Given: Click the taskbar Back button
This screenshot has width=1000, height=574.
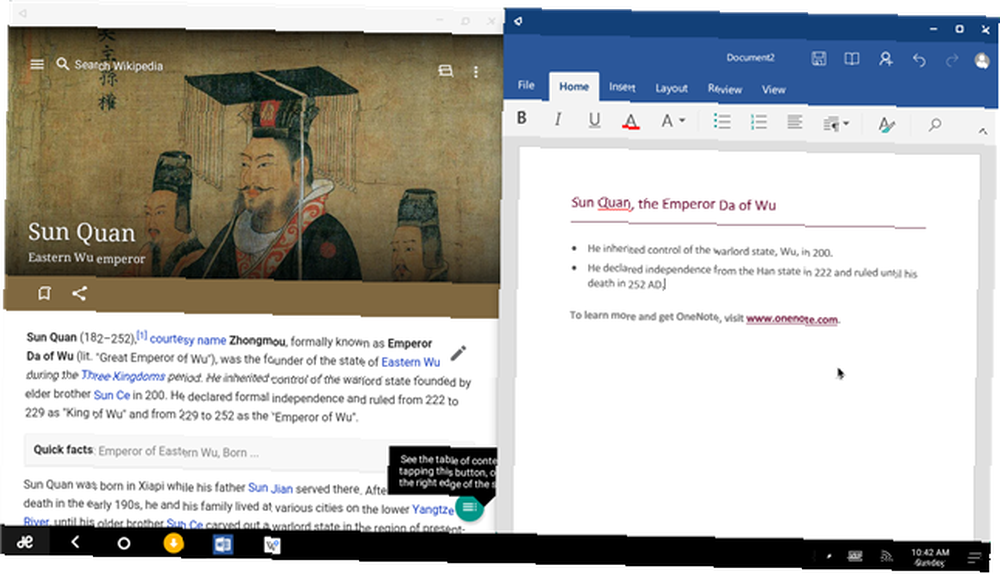Looking at the screenshot, I should pyautogui.click(x=75, y=542).
